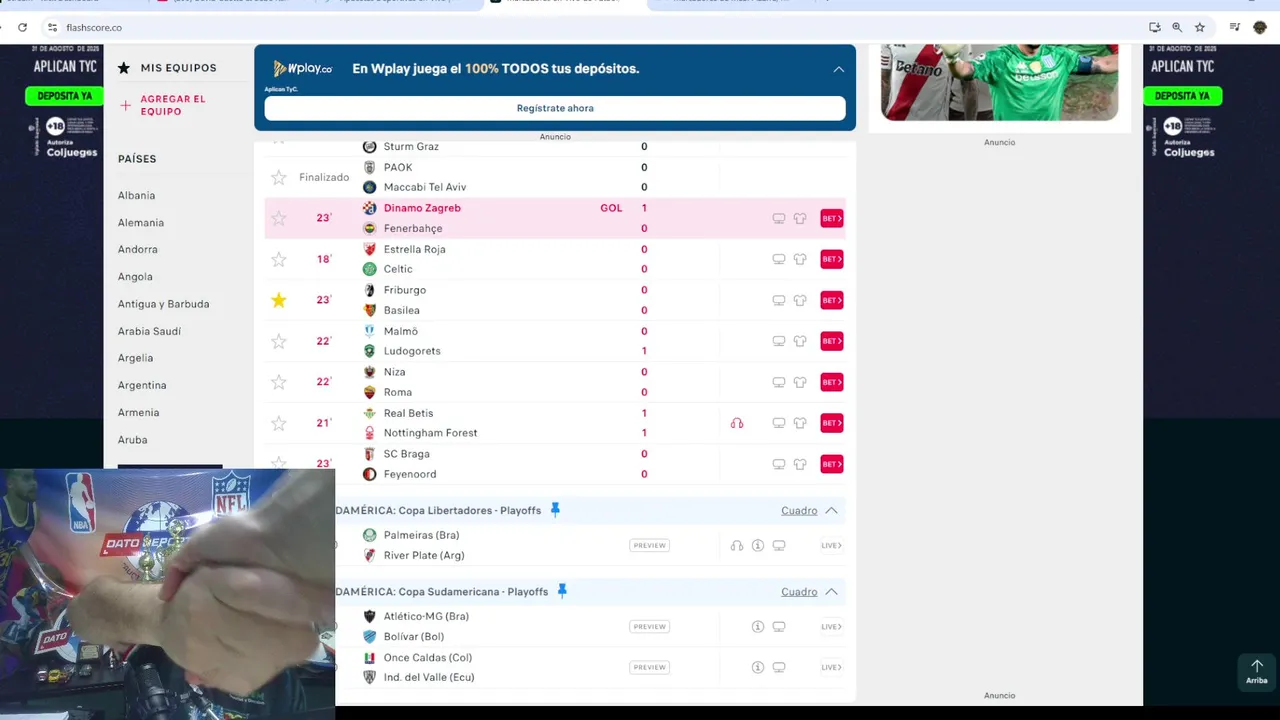Open PREVIEW for Atlético-MG vs Bolívar

pos(649,627)
